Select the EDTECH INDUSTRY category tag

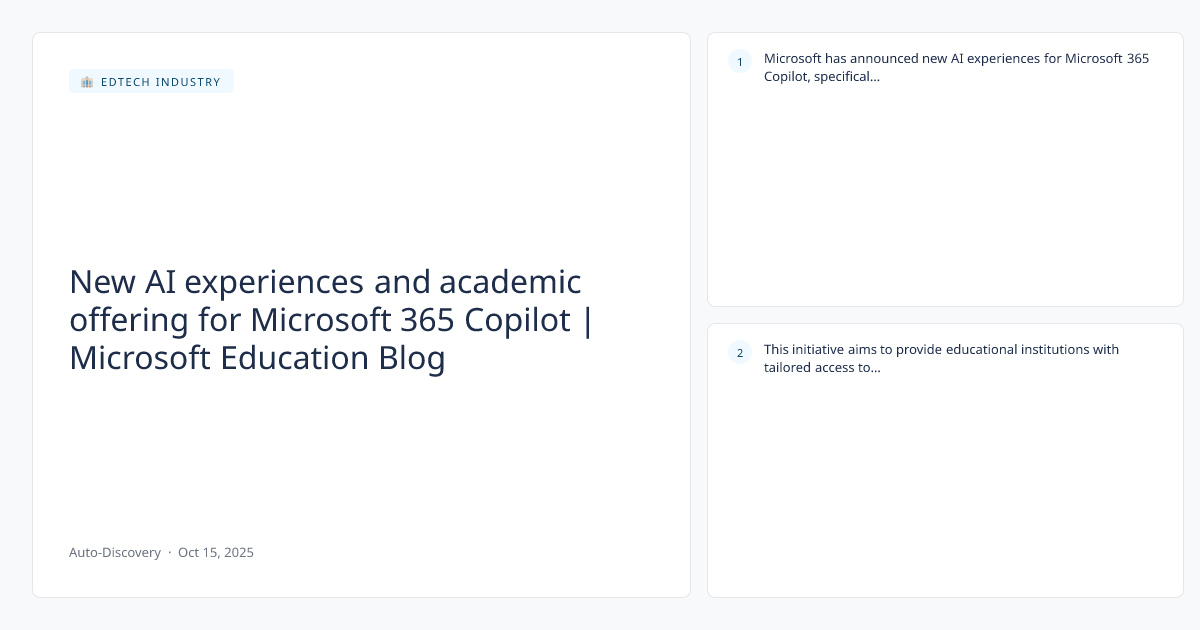pyautogui.click(x=160, y=82)
